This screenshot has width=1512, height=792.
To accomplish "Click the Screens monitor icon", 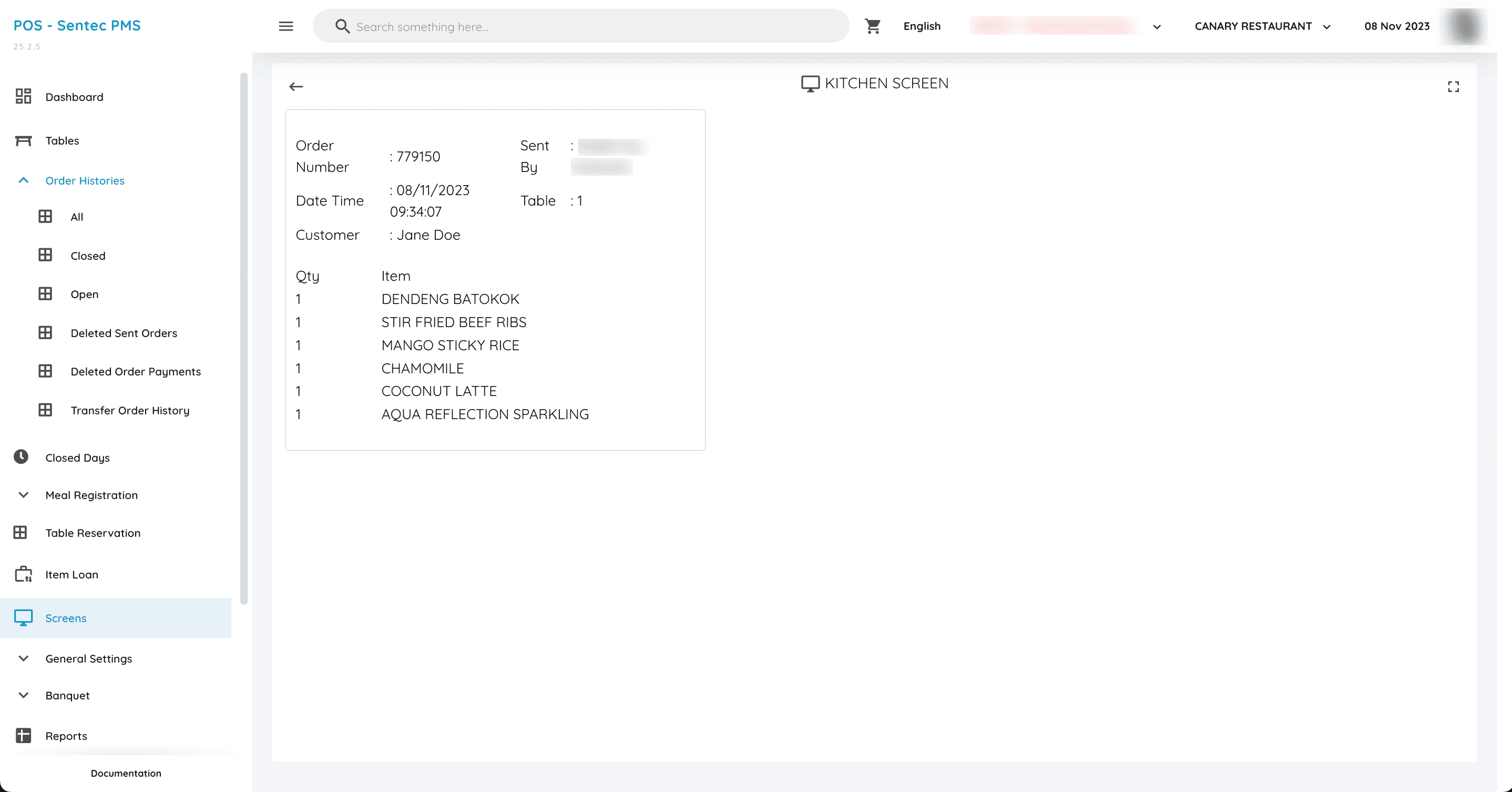I will coord(24,617).
